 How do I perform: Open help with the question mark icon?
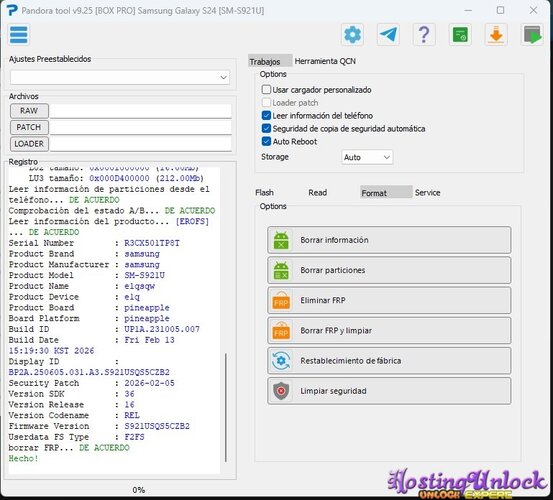click(x=424, y=35)
